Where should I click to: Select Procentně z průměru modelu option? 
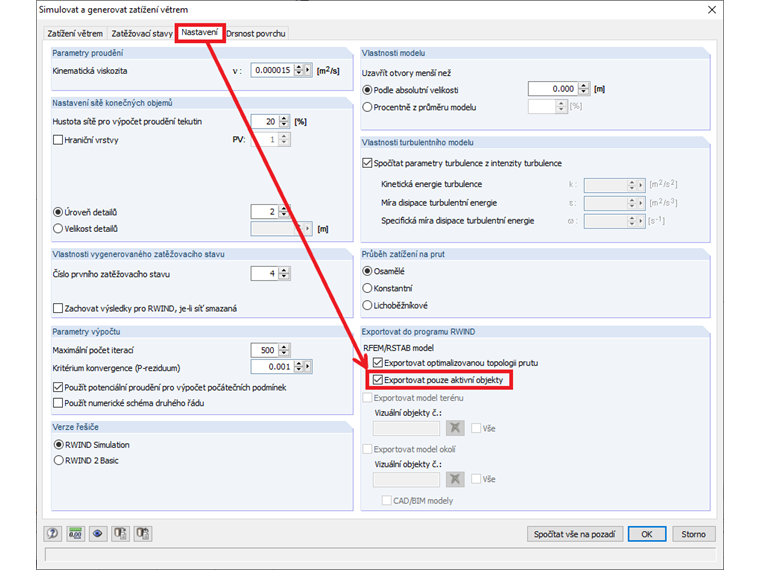tap(367, 107)
